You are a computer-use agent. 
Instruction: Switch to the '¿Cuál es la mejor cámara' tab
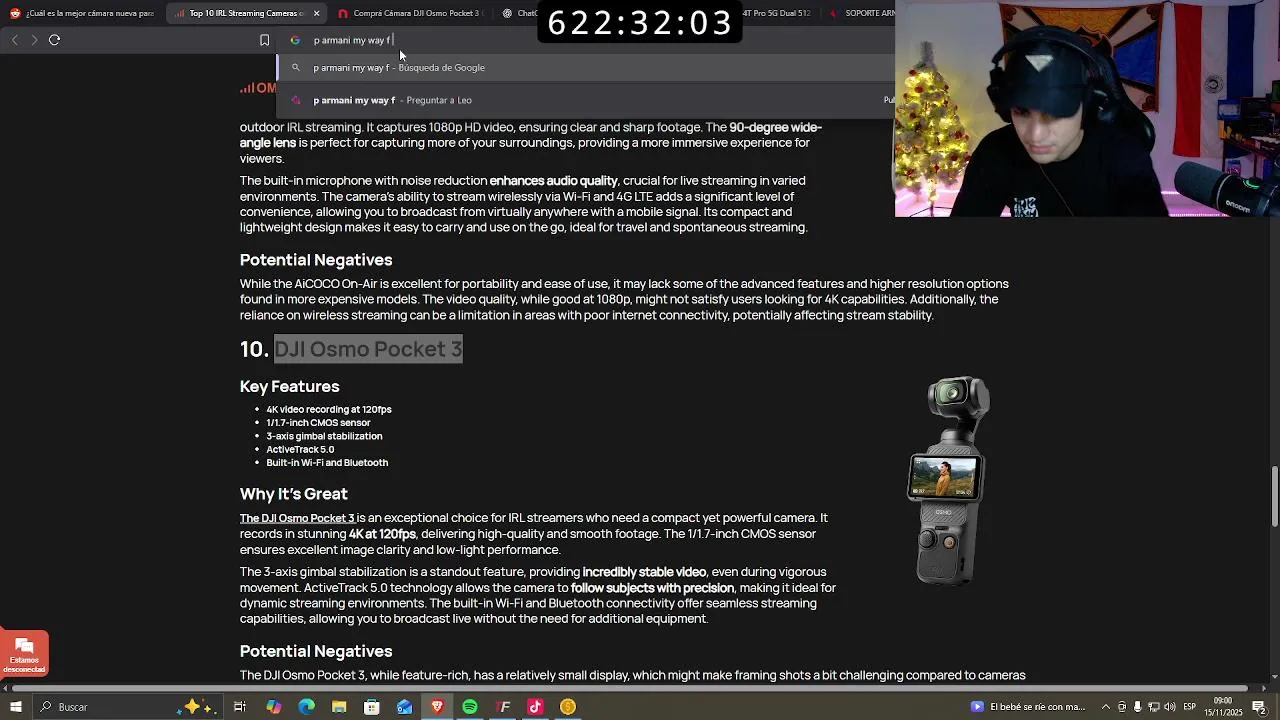coord(82,13)
